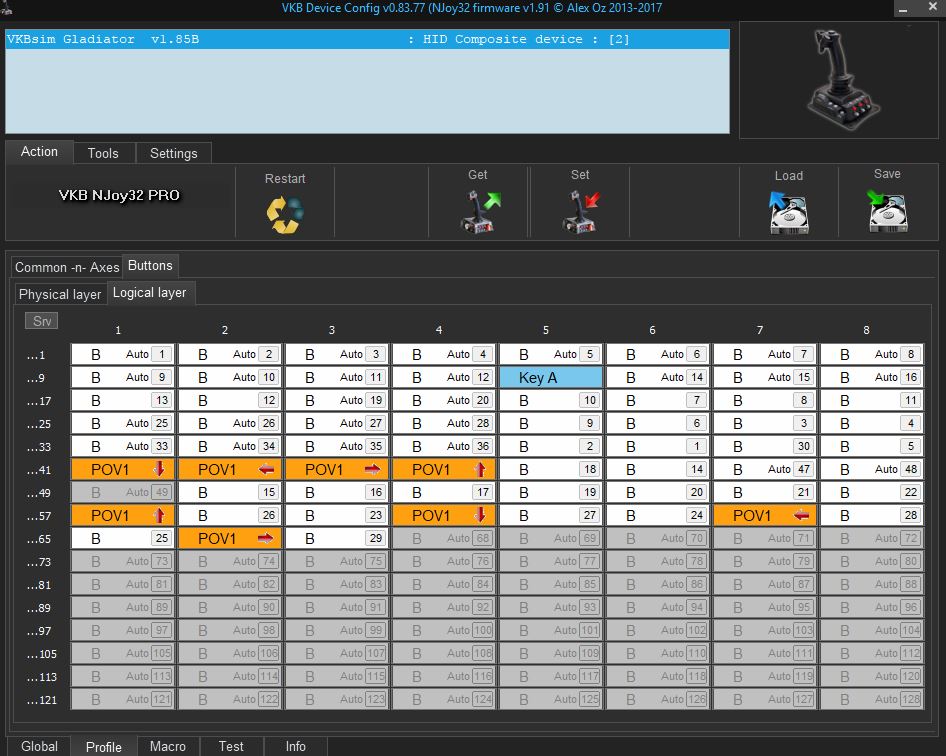
Task: Click the Load from disk icon
Action: click(789, 212)
